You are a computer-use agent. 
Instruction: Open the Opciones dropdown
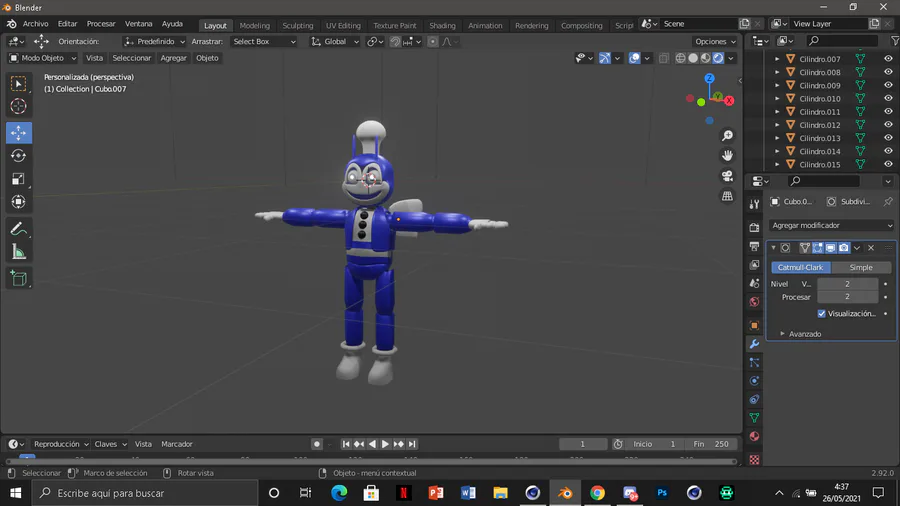[x=715, y=41]
